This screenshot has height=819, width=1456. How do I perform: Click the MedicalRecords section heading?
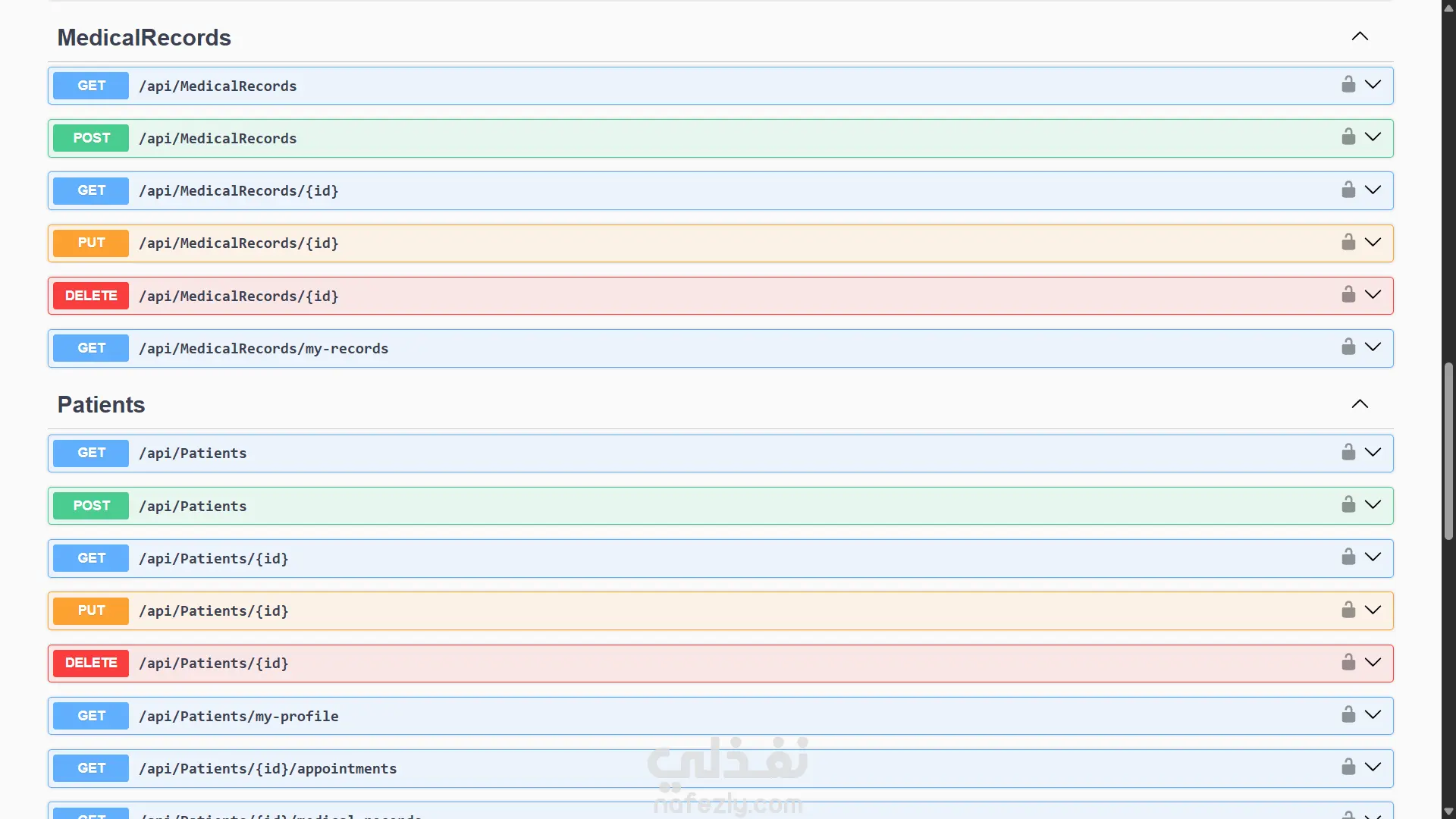click(144, 38)
